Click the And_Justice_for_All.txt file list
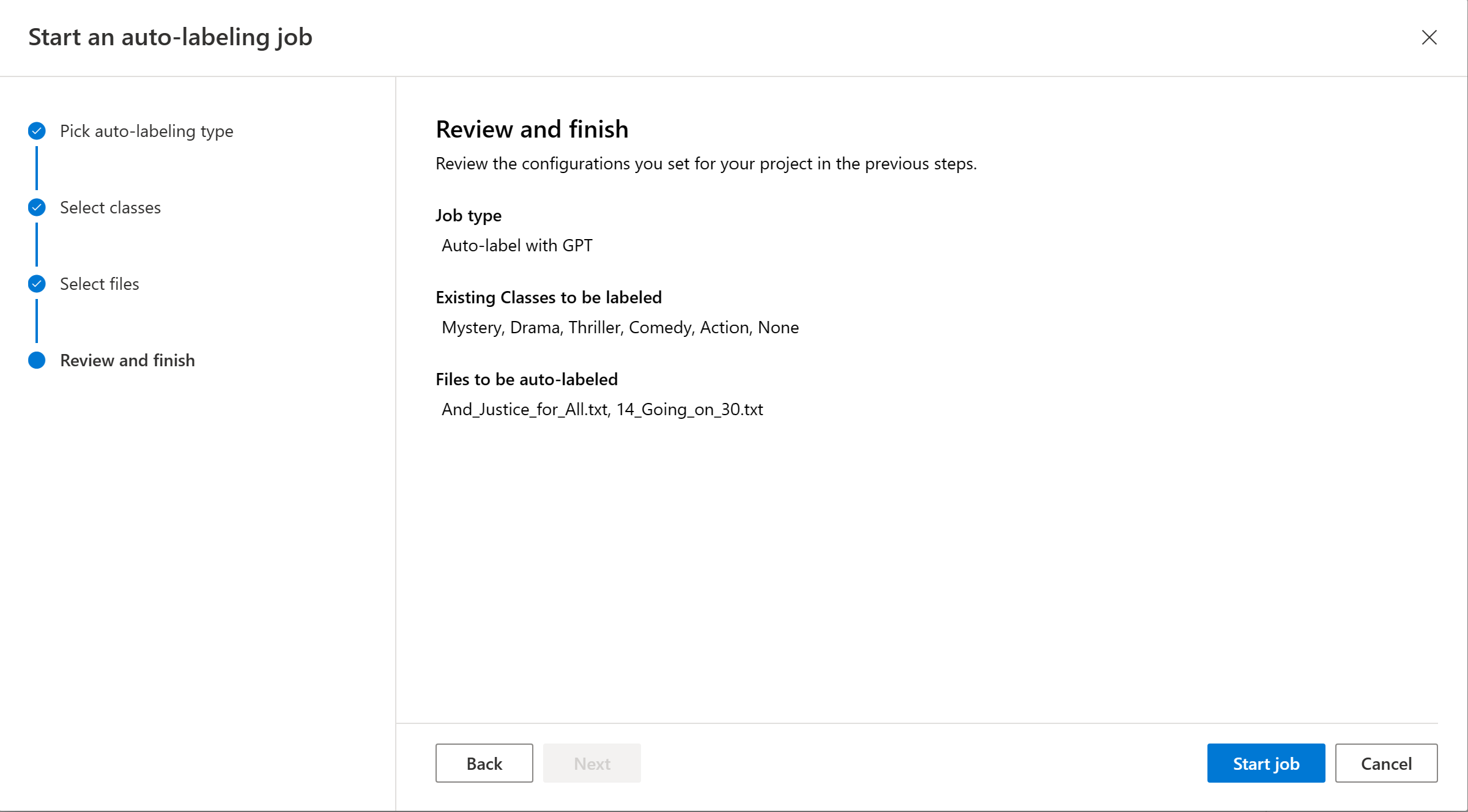Viewport: 1468px width, 812px height. click(x=602, y=409)
